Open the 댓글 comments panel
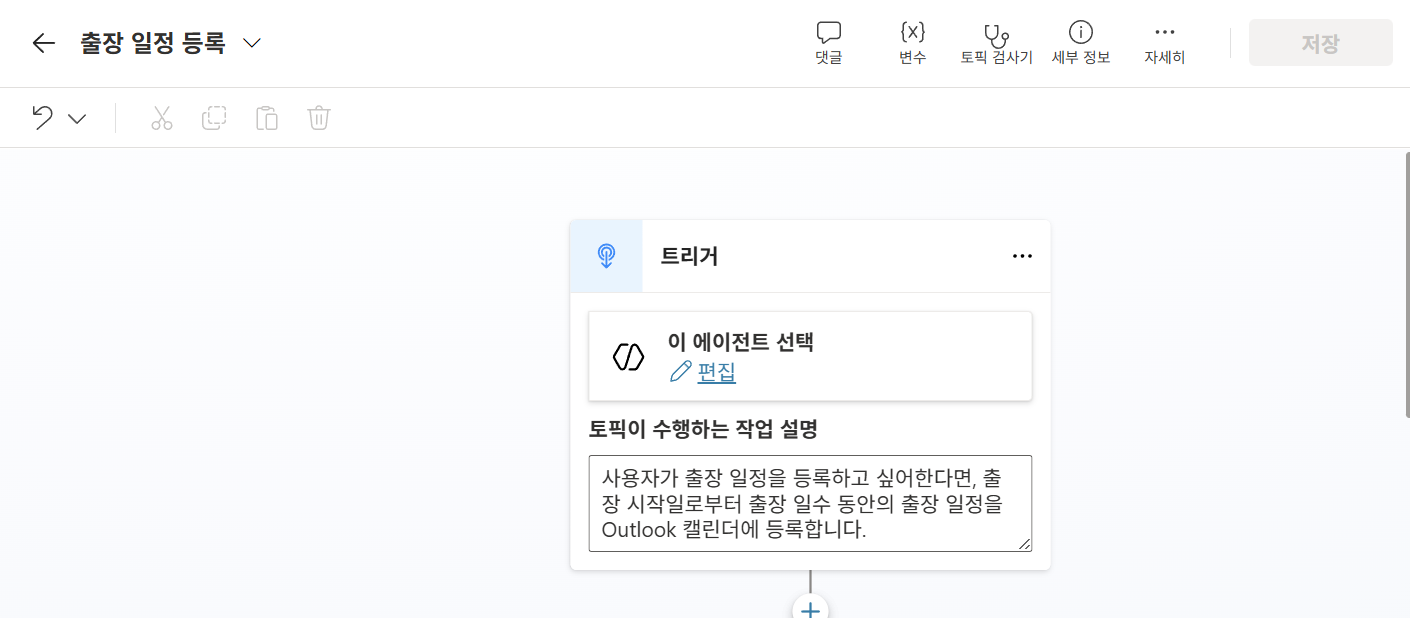 point(828,43)
